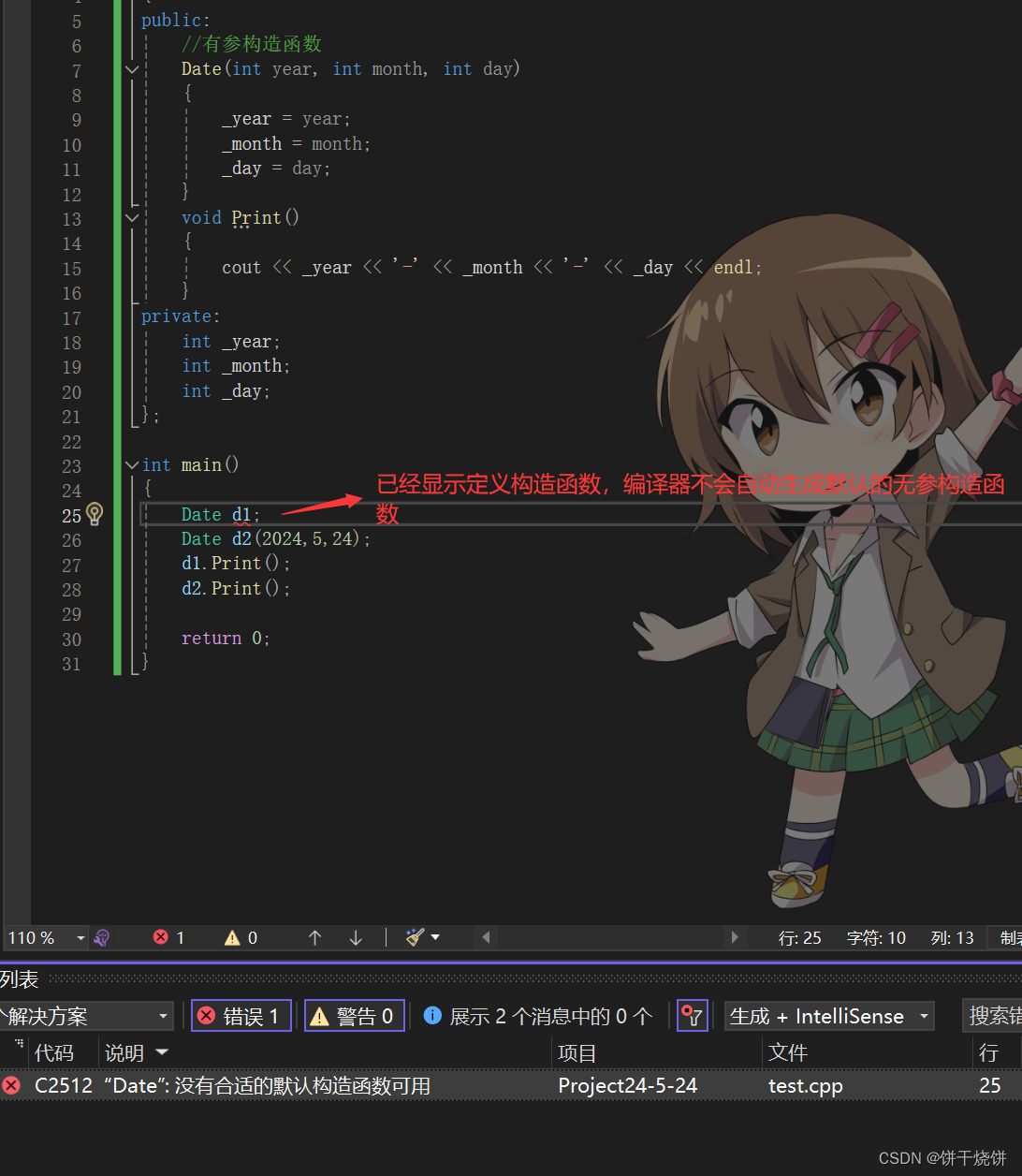The width and height of the screenshot is (1022, 1176).
Task: Click the int _month member declaration on line 19
Action: [236, 366]
